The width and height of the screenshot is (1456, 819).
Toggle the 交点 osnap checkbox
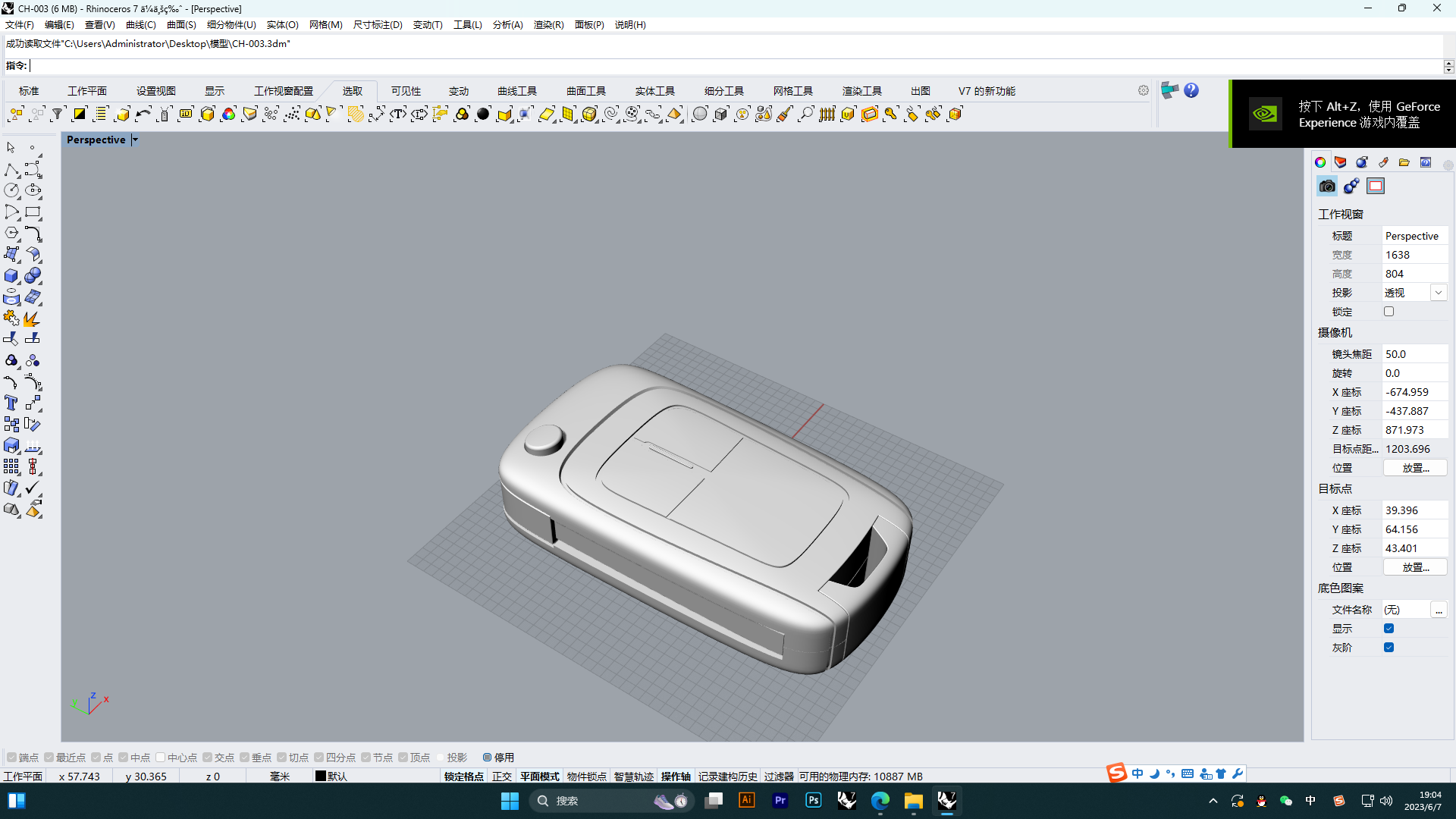(x=207, y=758)
